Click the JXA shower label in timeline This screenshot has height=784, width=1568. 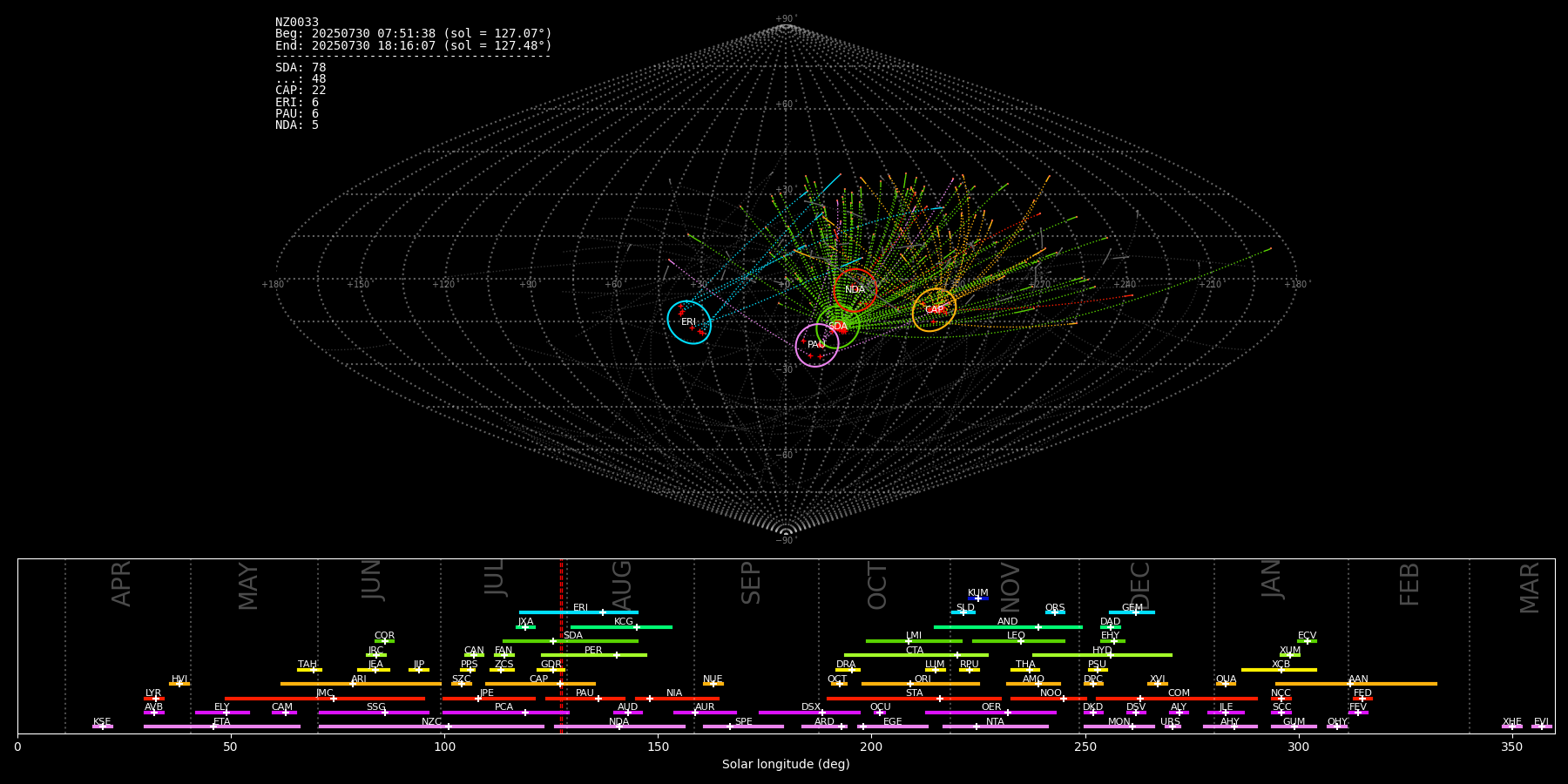[525, 621]
